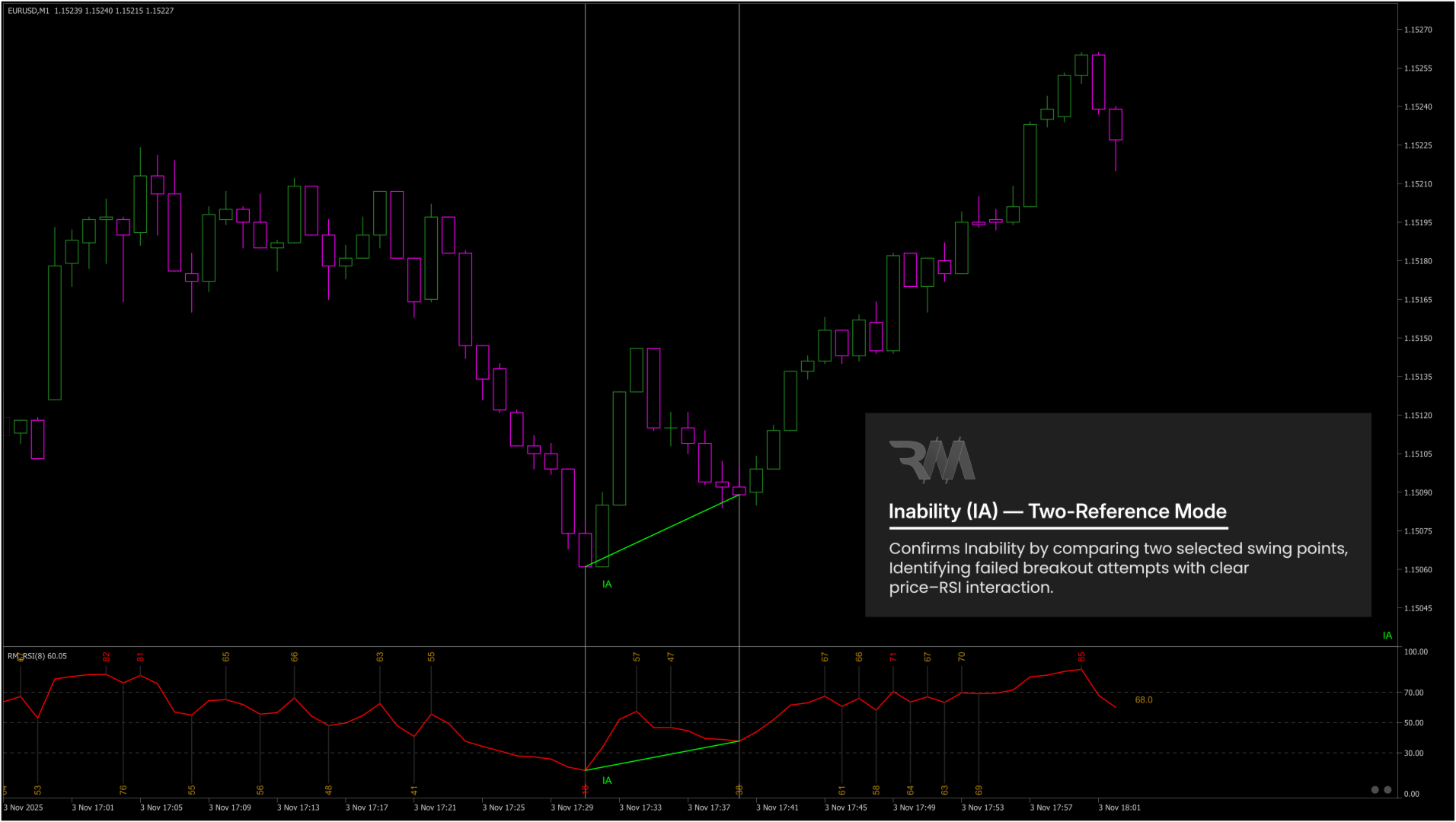Click the 1.15180 price axis label
The width and height of the screenshot is (1456, 822).
click(x=1418, y=261)
